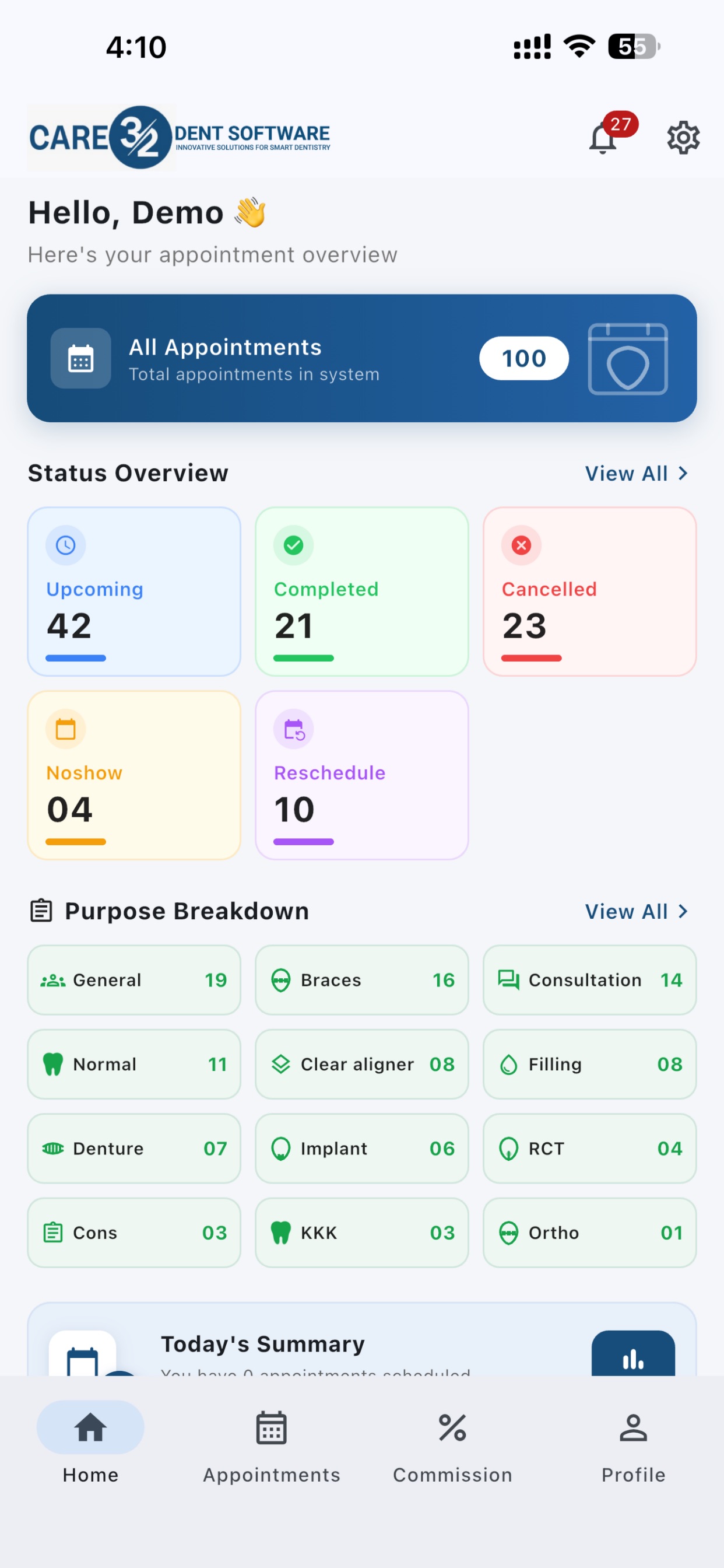Tap the Ortho face icon
This screenshot has width=724, height=1568.
coord(509,1233)
